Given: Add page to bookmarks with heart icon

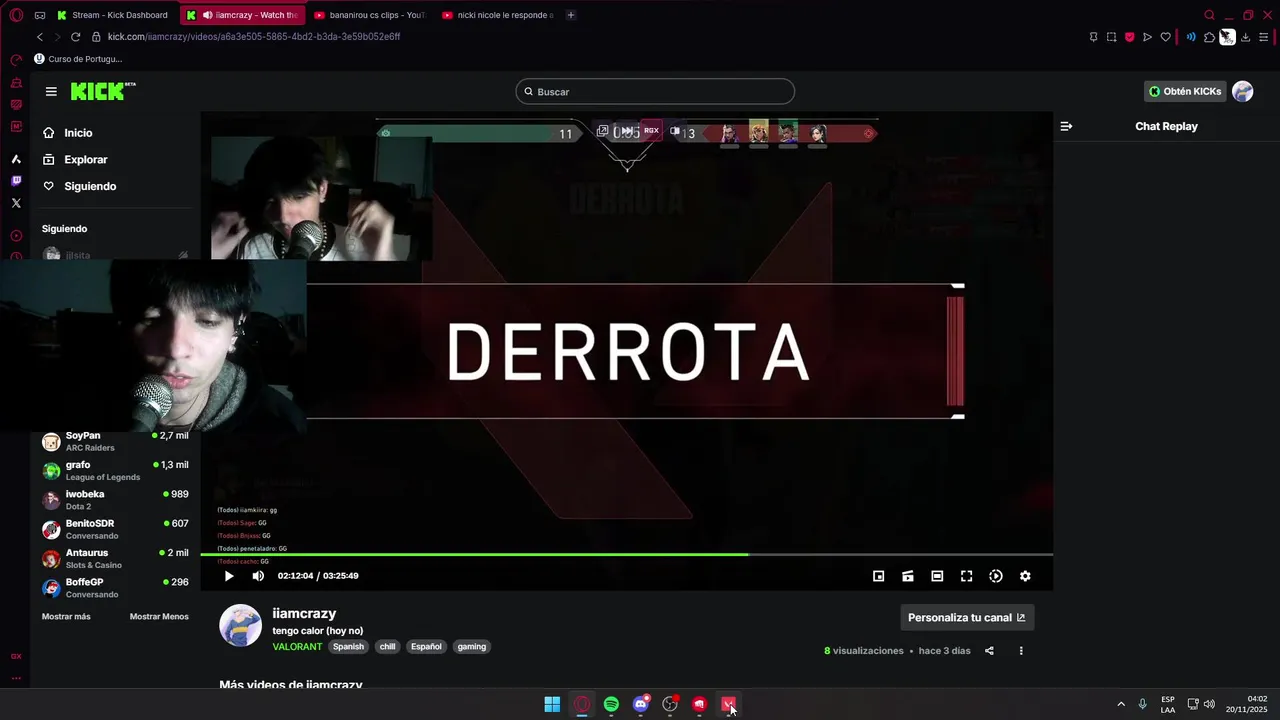Looking at the screenshot, I should [1165, 37].
